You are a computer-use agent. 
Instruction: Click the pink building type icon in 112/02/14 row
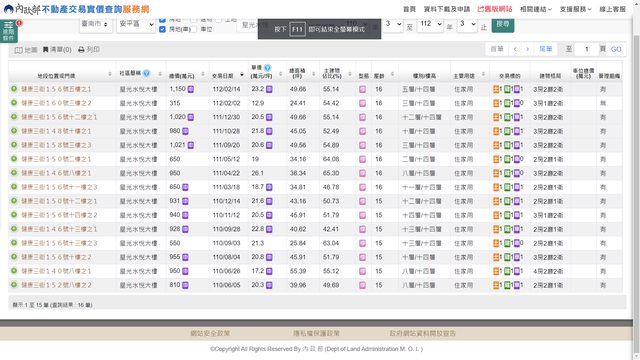pyautogui.click(x=362, y=89)
